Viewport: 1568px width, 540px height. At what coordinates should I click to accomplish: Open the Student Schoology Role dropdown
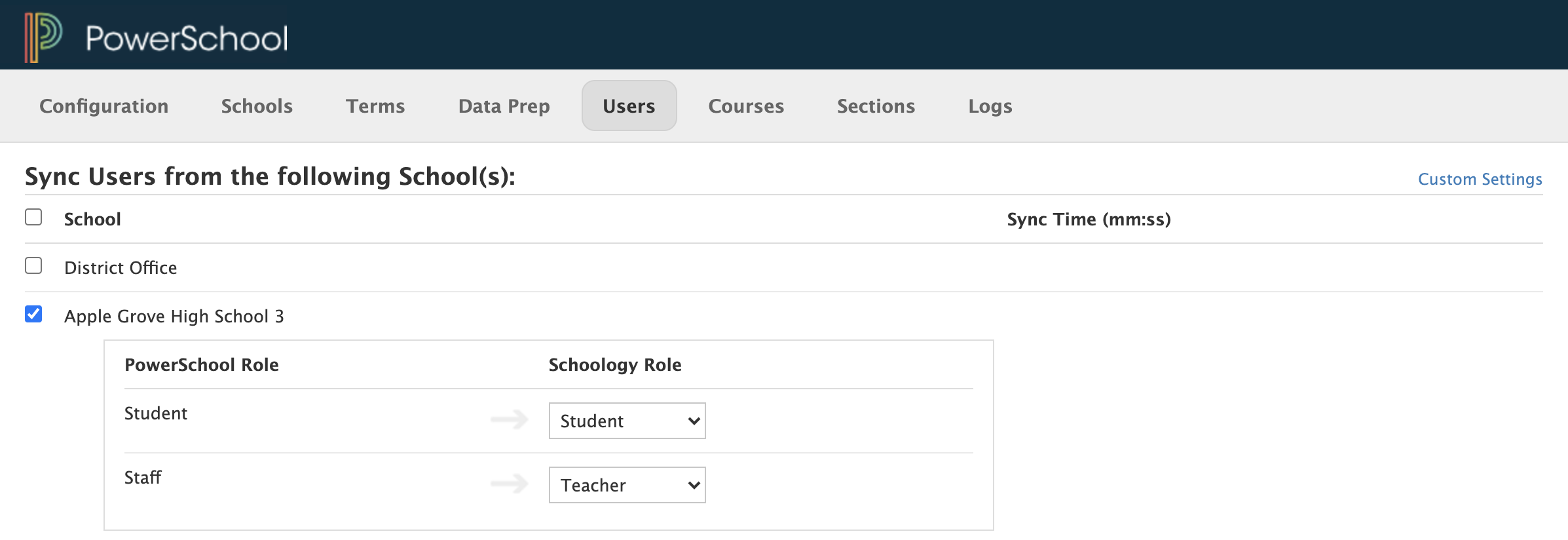(x=627, y=421)
